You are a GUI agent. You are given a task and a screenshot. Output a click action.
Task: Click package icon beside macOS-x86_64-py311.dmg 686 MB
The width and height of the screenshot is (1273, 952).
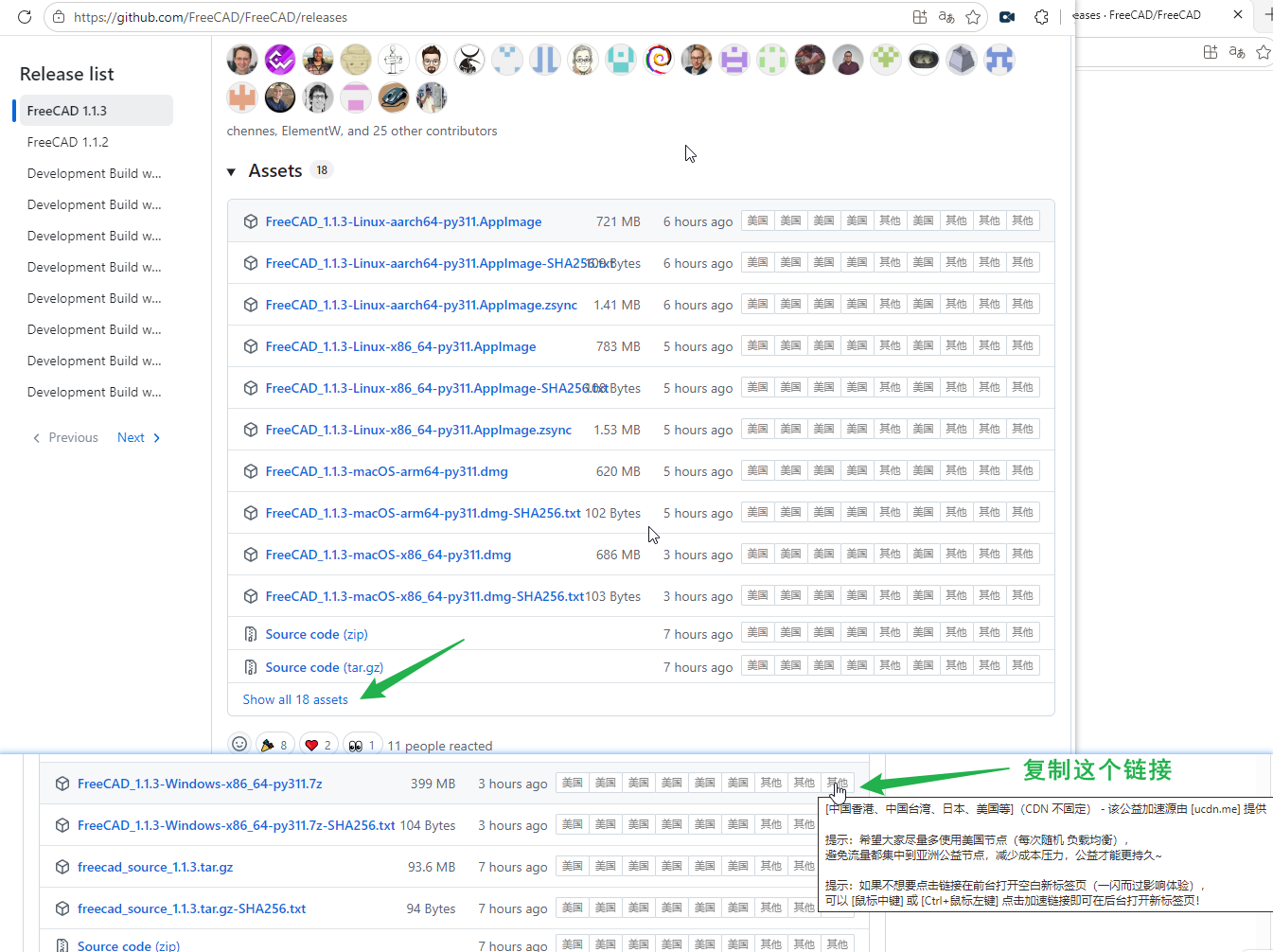(251, 555)
